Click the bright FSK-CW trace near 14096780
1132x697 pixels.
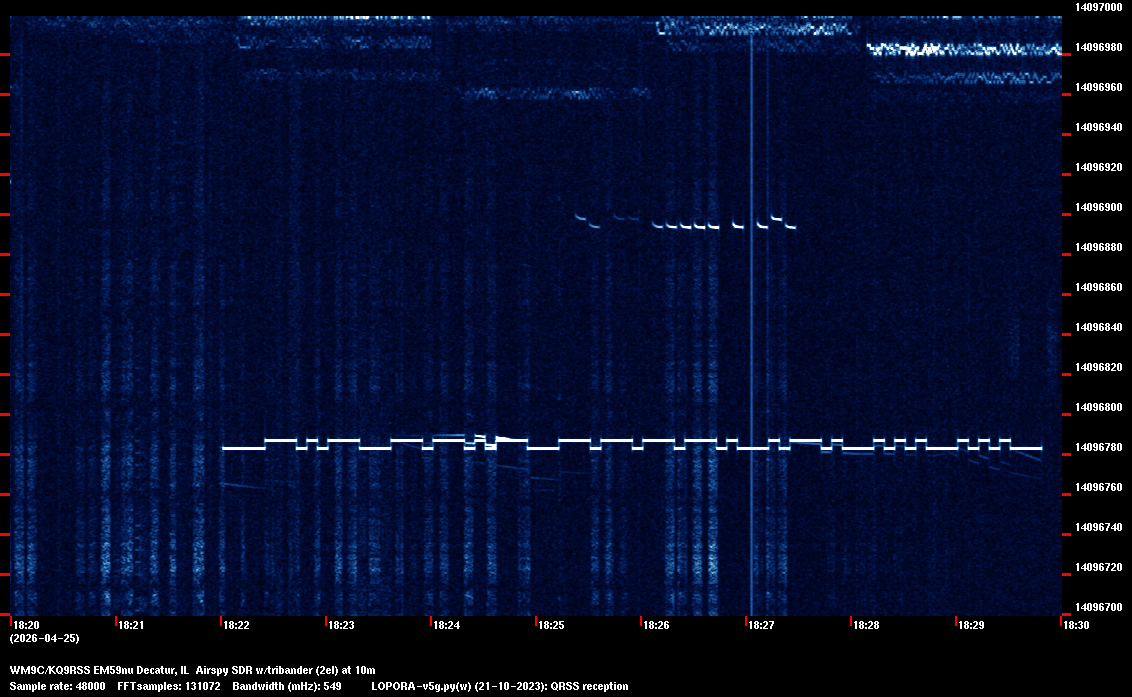632,444
